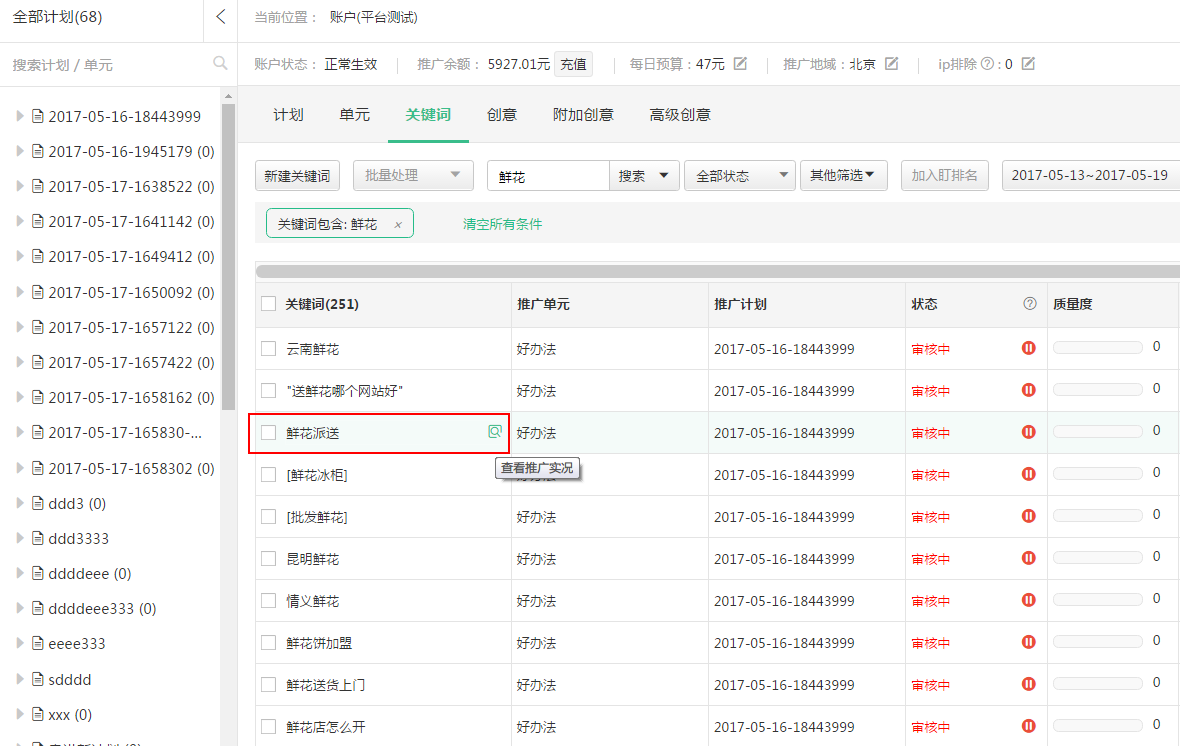The image size is (1180, 746).
Task: Check the 云南鲜花 keyword checkbox
Action: 268,349
